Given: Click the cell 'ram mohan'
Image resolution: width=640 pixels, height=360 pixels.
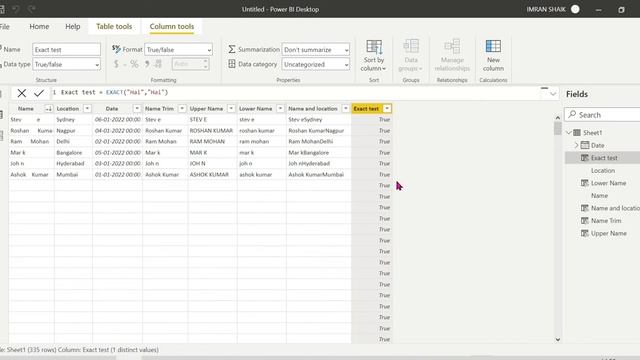Looking at the screenshot, I should coord(254,141).
